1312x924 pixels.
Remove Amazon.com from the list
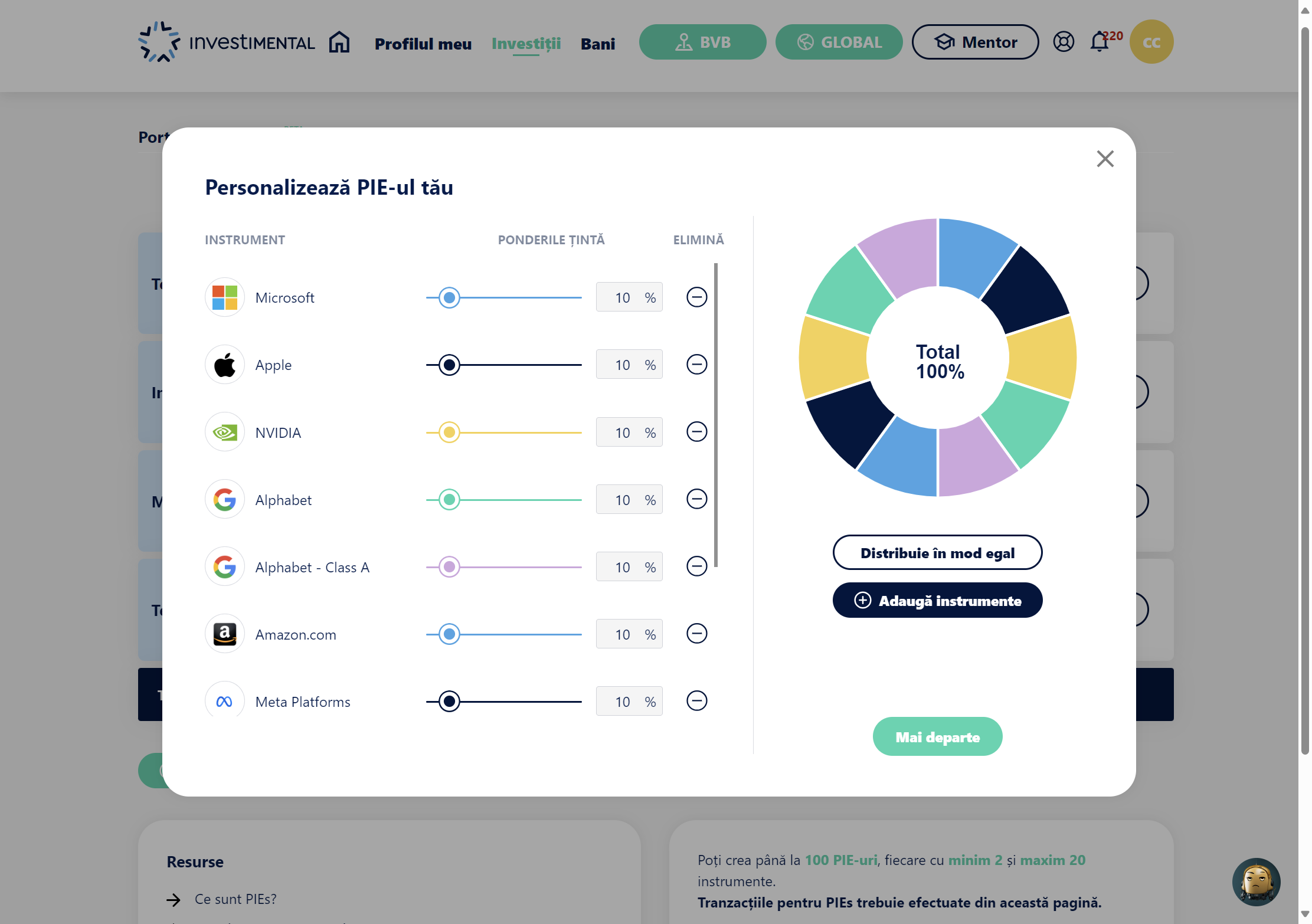click(x=696, y=633)
